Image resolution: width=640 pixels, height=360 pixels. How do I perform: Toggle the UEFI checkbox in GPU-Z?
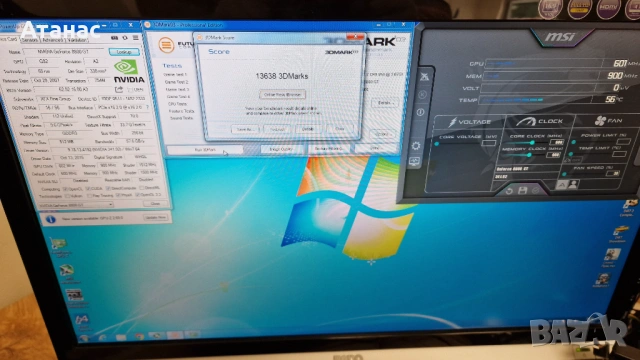(130, 89)
